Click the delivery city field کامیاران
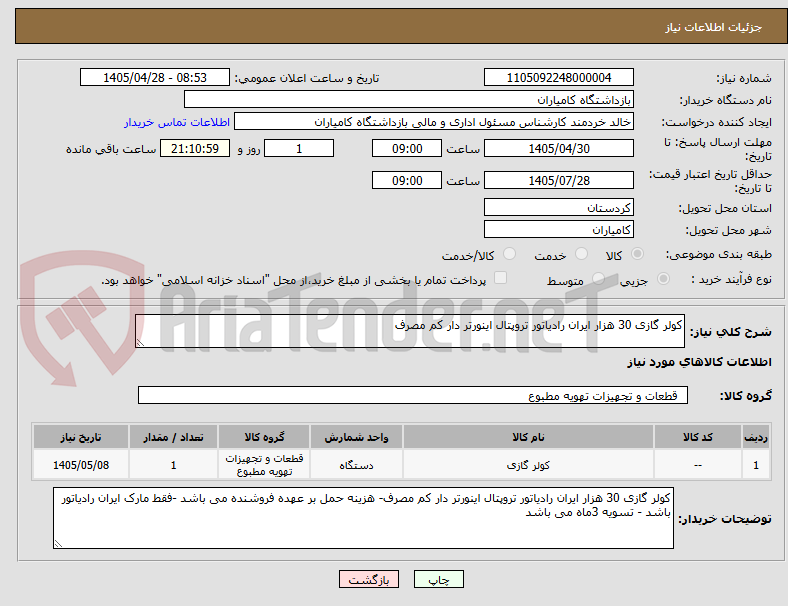Viewport: 788px width, 606px height. 558,229
